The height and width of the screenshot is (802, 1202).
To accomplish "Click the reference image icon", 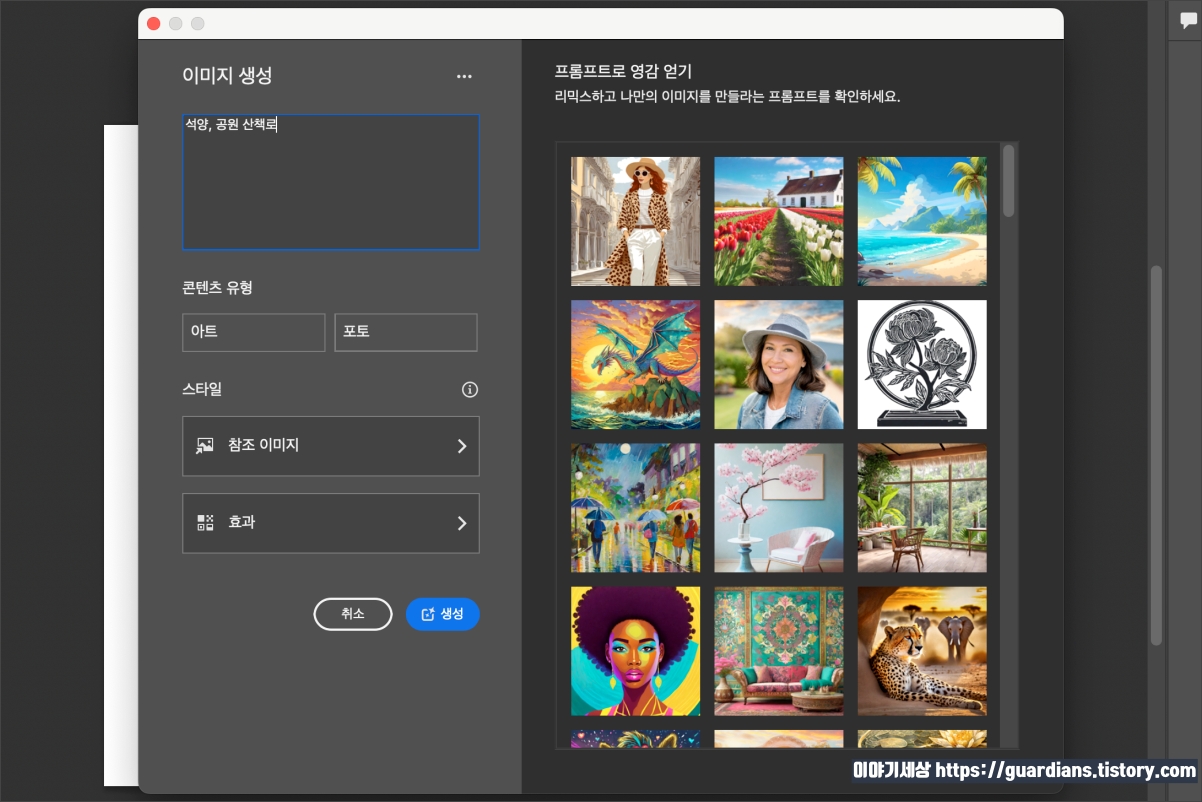I will [x=205, y=446].
